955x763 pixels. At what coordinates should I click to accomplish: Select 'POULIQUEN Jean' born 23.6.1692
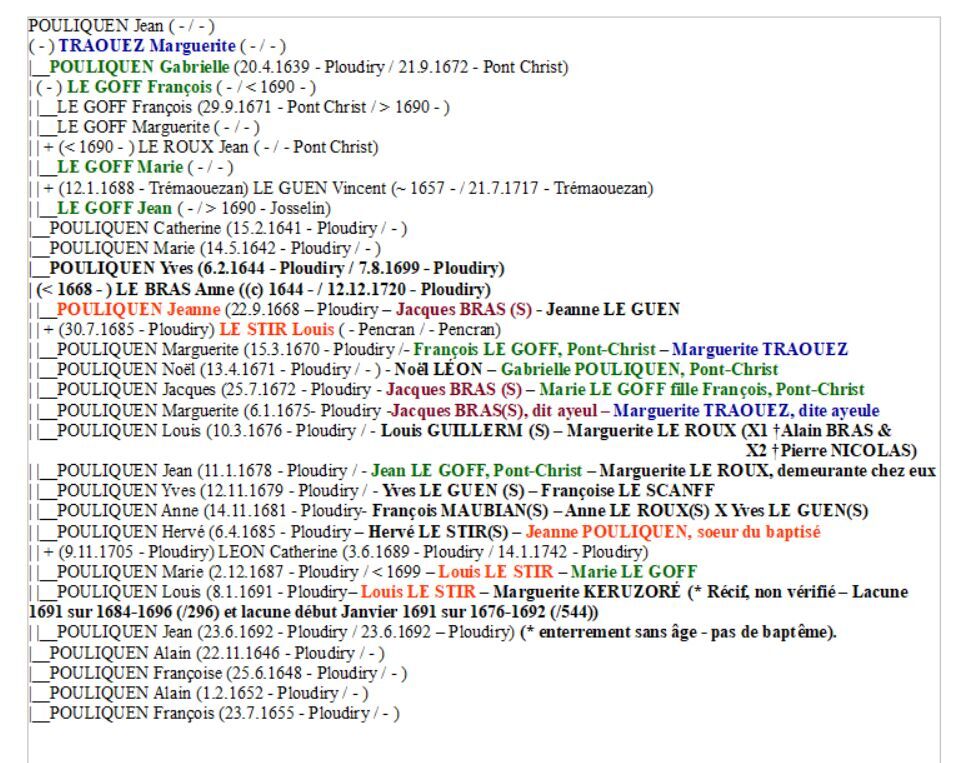[x=124, y=632]
